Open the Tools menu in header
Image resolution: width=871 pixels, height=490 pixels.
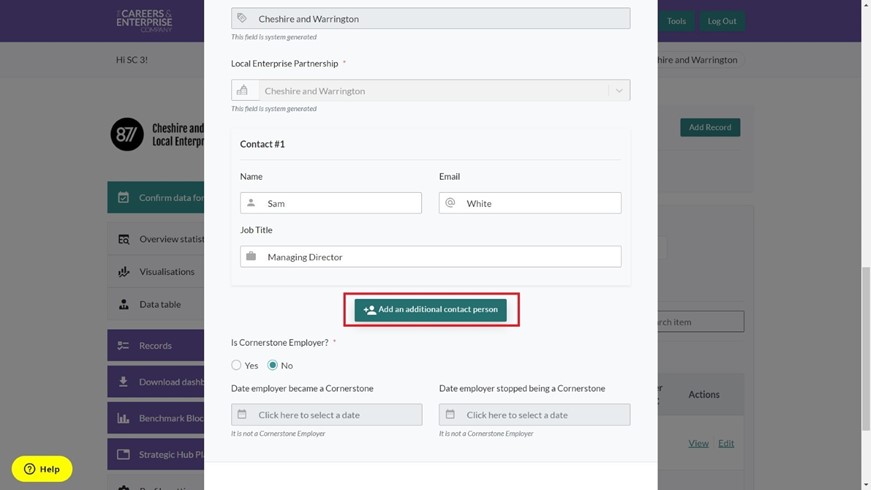pyautogui.click(x=676, y=21)
